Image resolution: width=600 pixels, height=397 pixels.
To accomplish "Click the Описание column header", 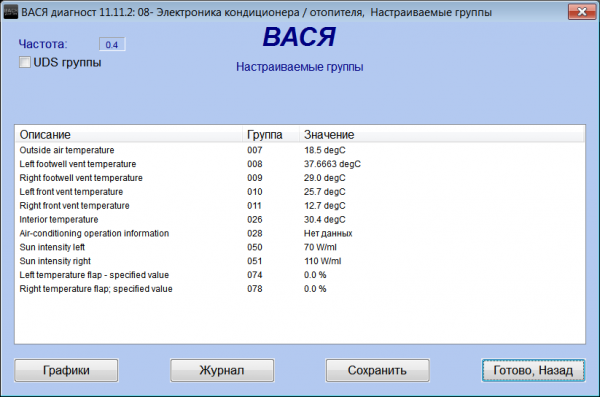I will point(129,134).
